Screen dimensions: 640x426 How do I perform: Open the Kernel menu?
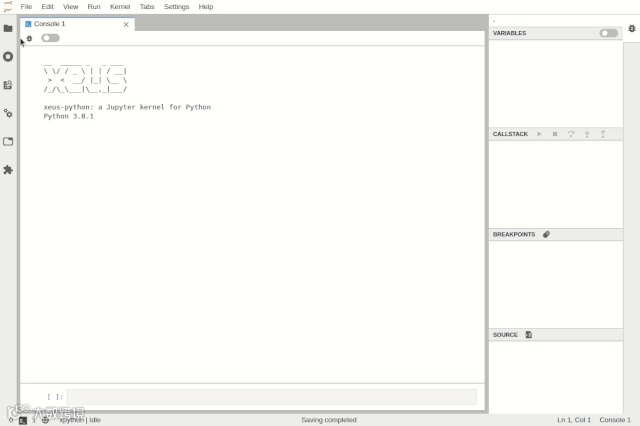(x=120, y=7)
